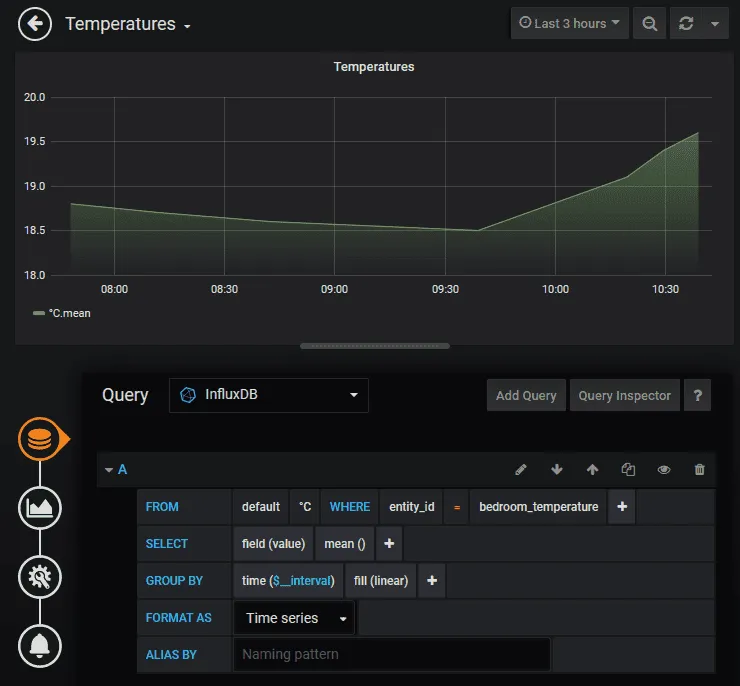
Task: Open the Time series format dropdown
Action: [x=294, y=618]
